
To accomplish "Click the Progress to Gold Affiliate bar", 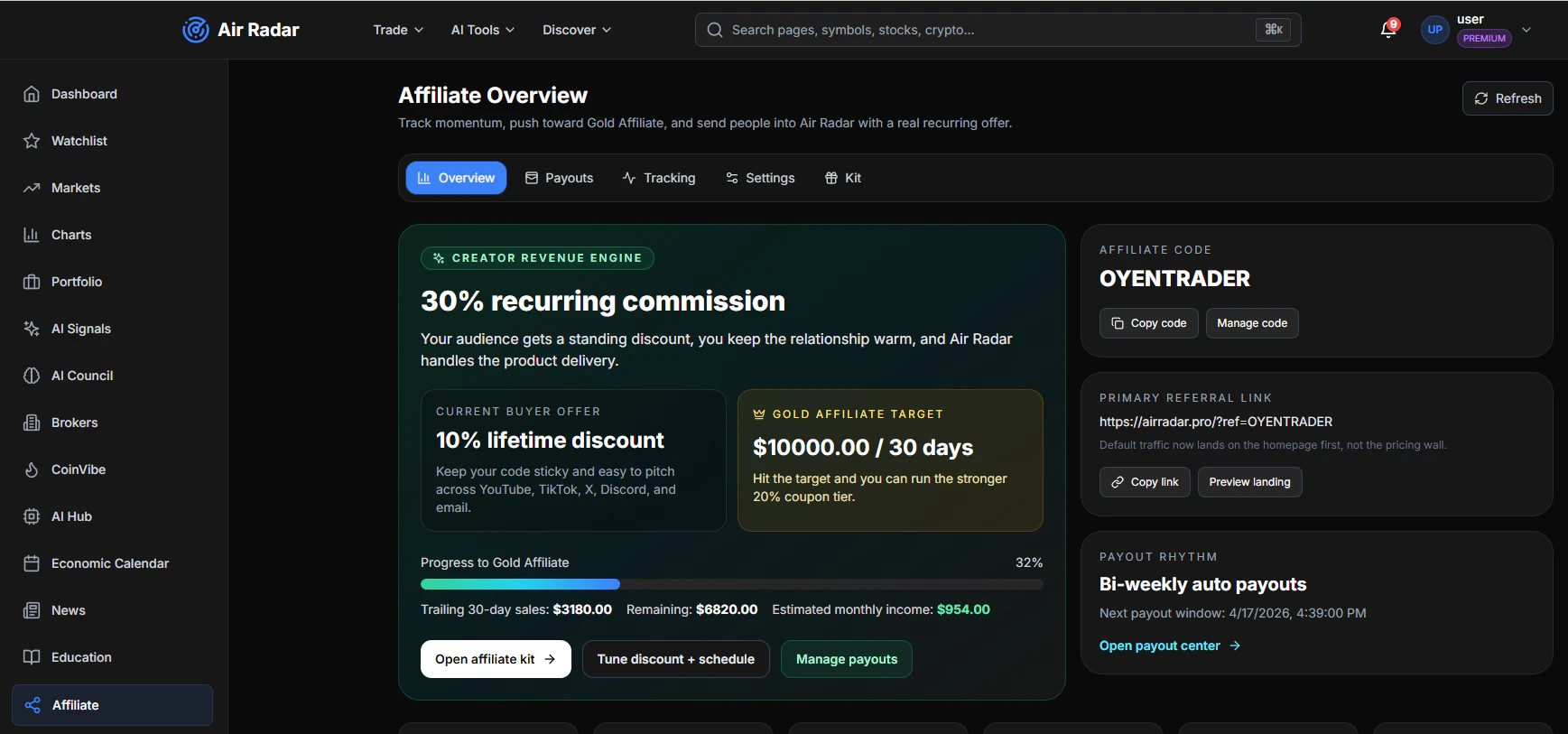I will [732, 584].
